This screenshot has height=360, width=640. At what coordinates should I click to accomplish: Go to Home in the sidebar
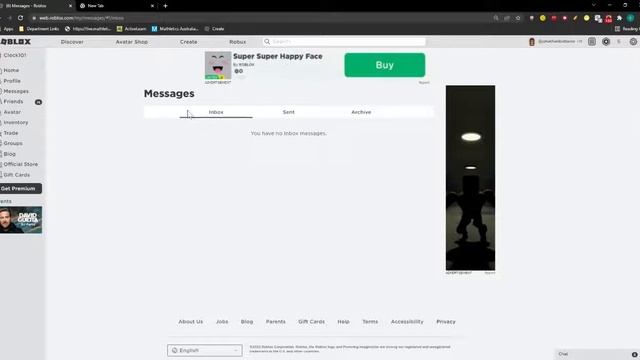coord(11,70)
